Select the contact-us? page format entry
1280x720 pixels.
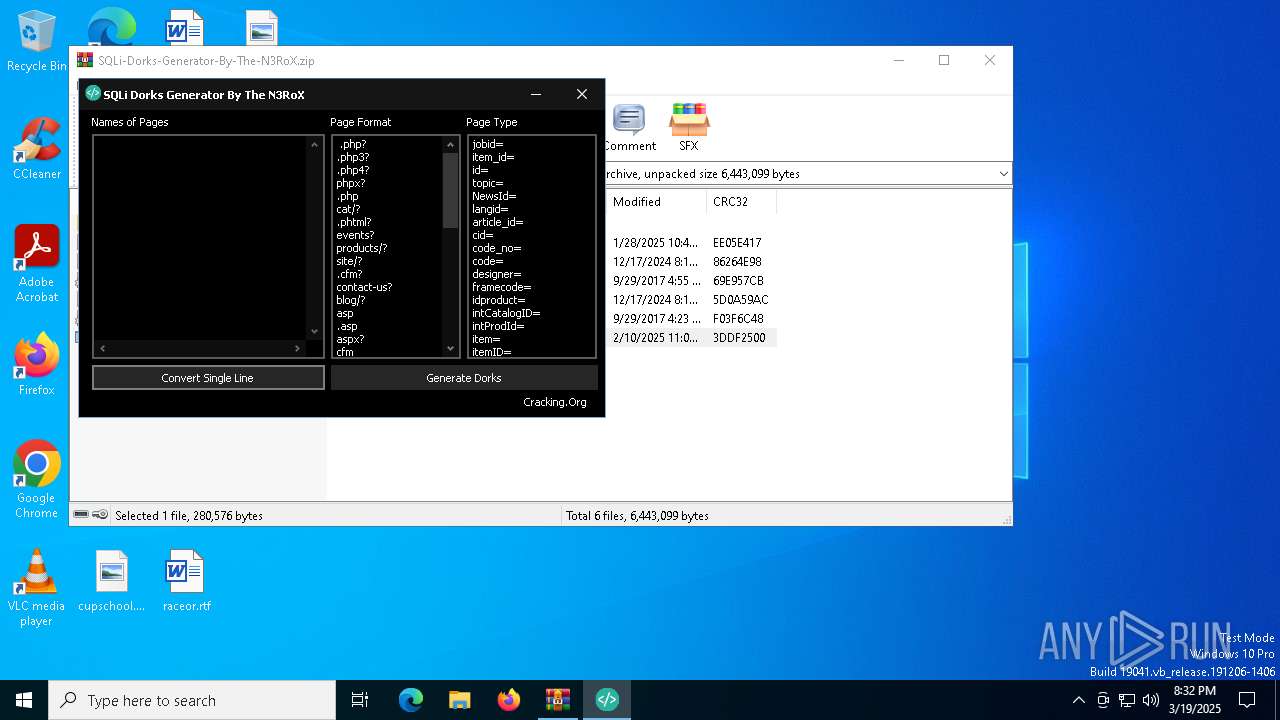click(x=364, y=287)
